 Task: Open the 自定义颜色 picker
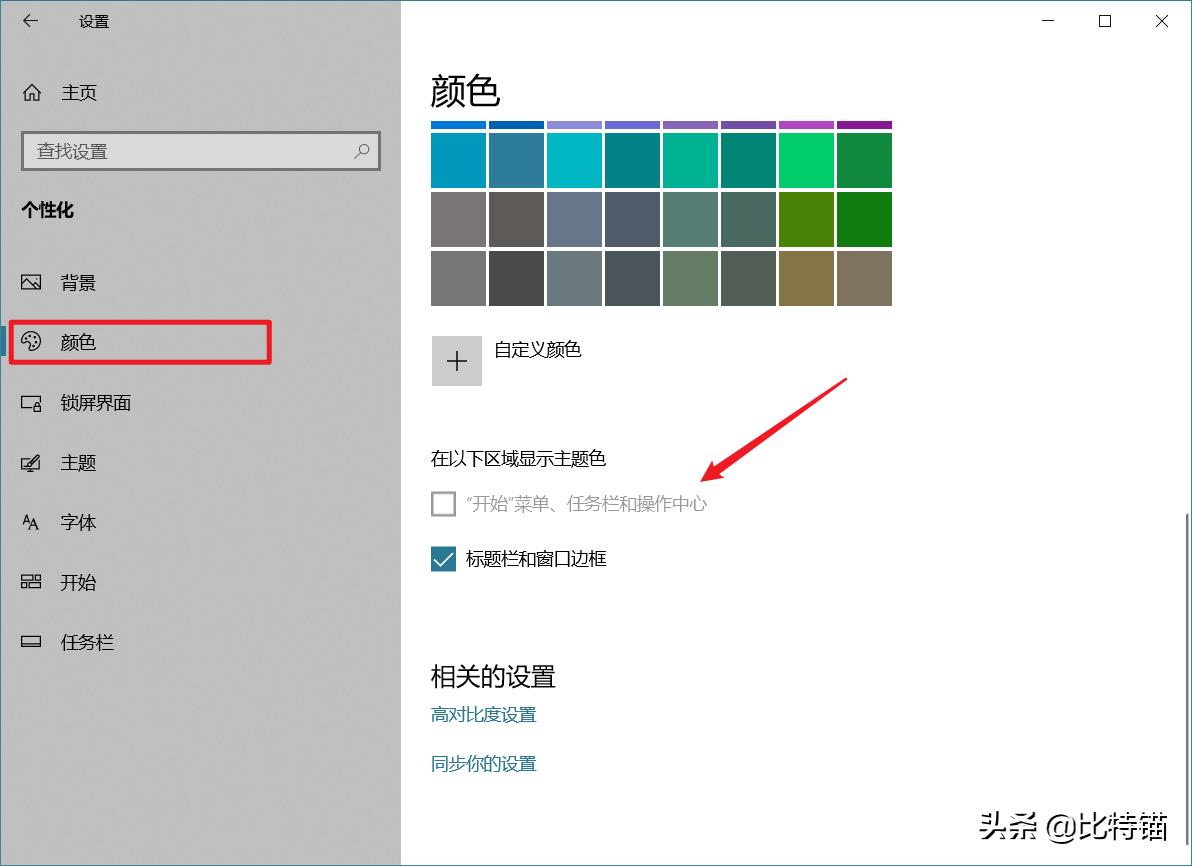(457, 359)
